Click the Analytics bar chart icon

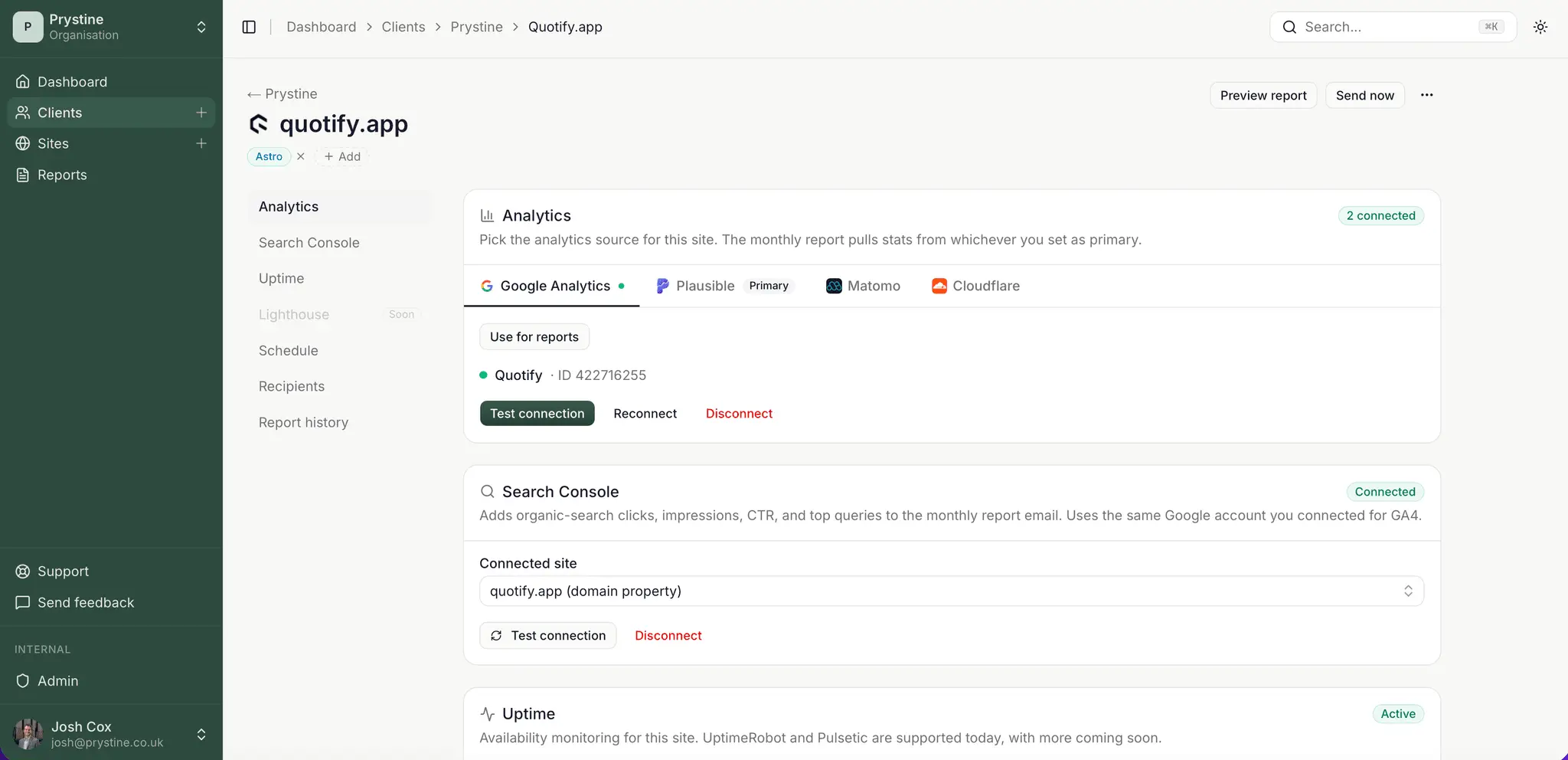coord(487,215)
